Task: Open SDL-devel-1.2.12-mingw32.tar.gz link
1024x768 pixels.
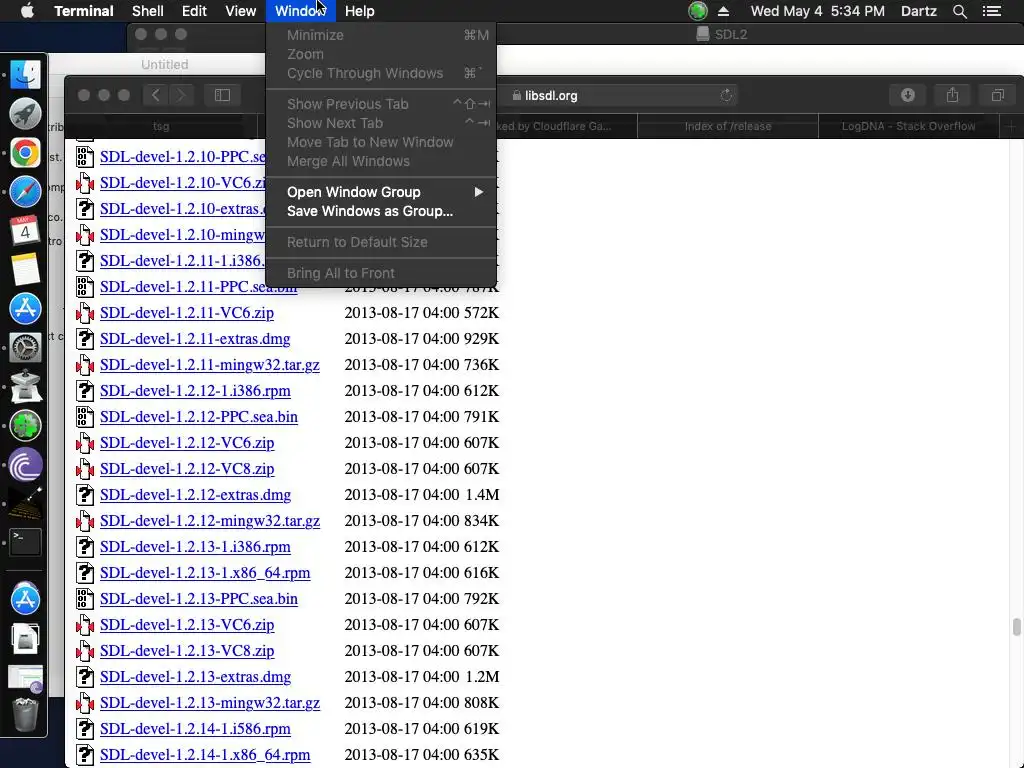Action: coord(210,521)
